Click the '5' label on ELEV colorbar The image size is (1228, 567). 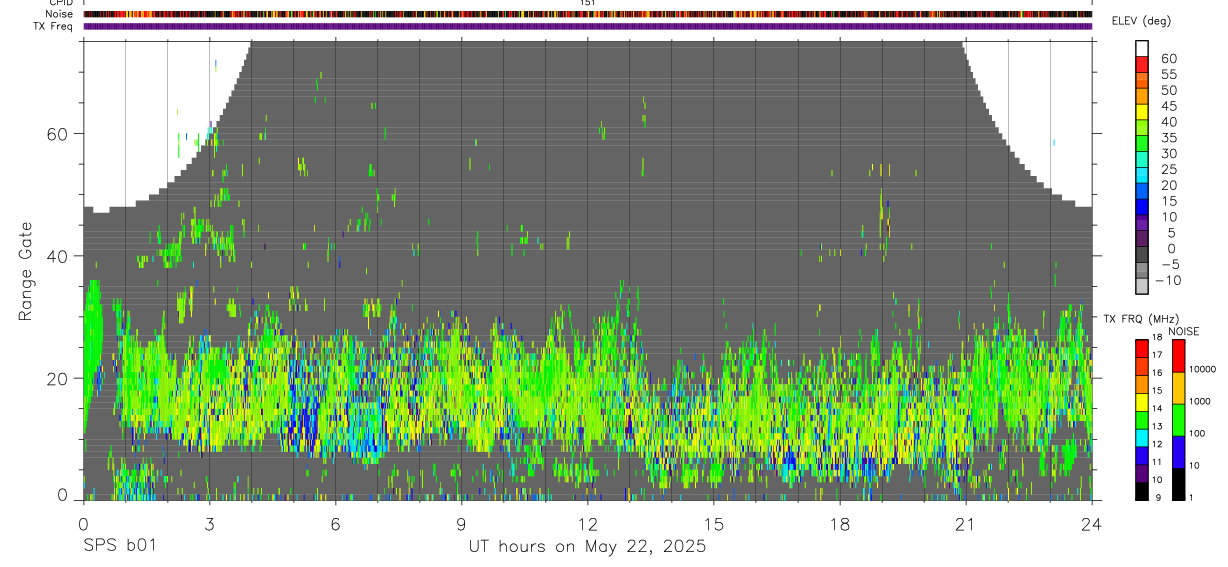pos(1171,233)
